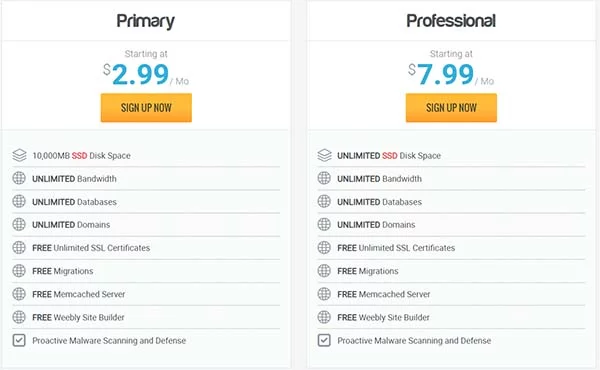Image resolution: width=600 pixels, height=370 pixels.
Task: Toggle Primary Proactive Malware Scanning checkbox
Action: click(x=19, y=340)
